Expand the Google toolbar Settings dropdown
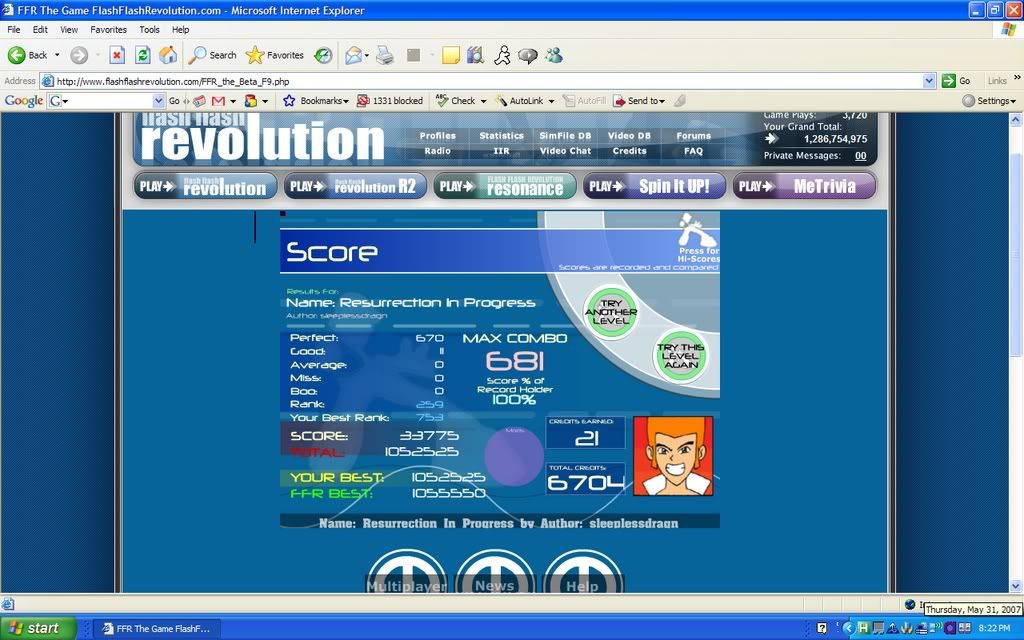This screenshot has width=1024, height=640. 989,101
